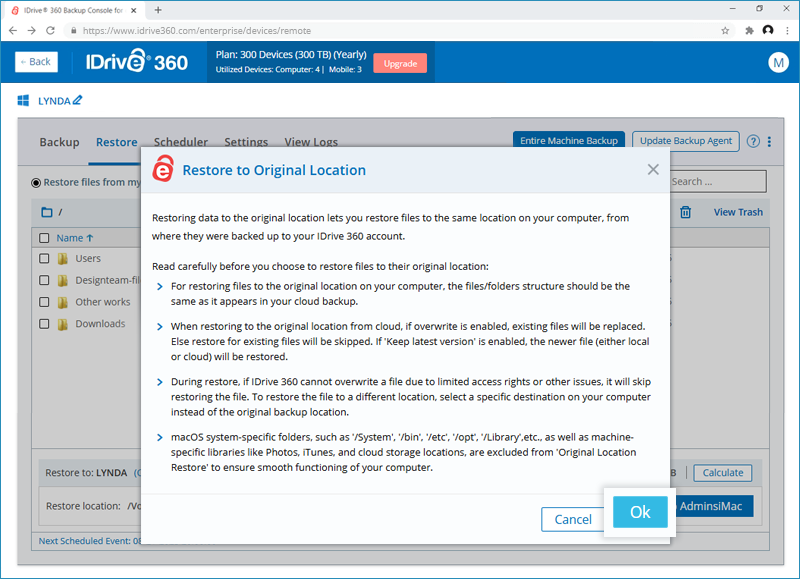Click the trash can delete icon

685,212
